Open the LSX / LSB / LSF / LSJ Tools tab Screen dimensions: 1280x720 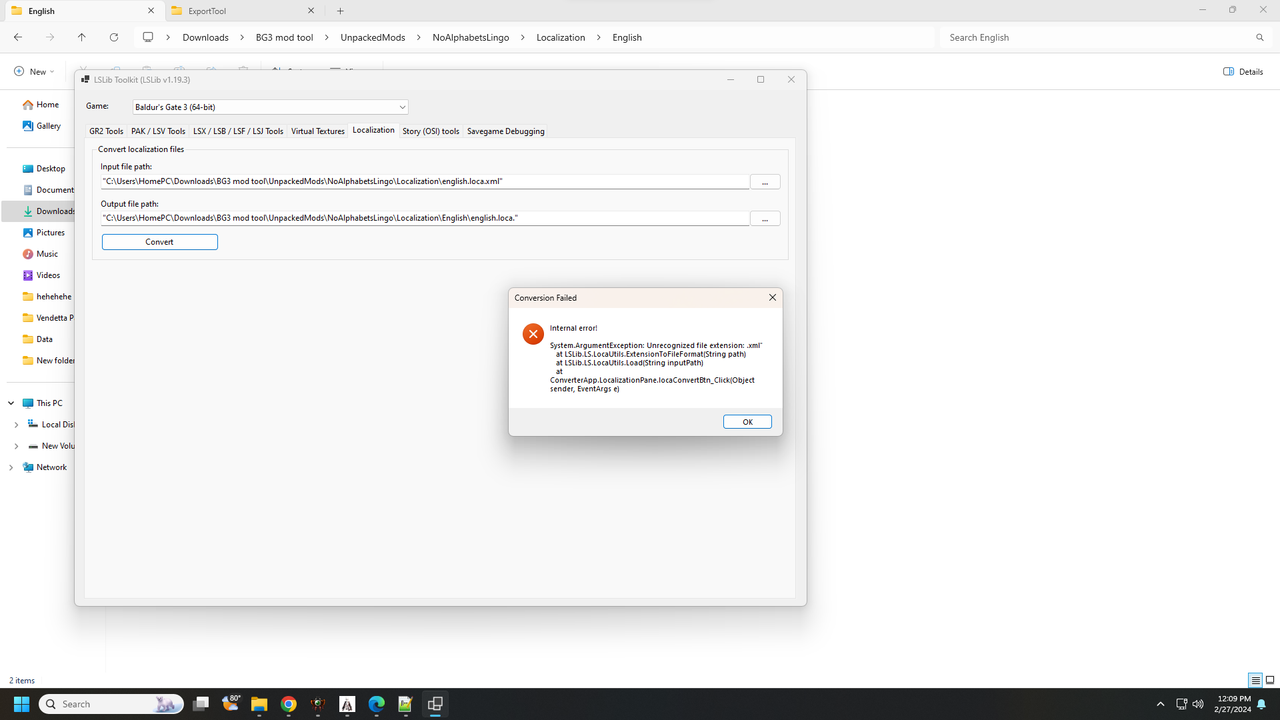238,131
